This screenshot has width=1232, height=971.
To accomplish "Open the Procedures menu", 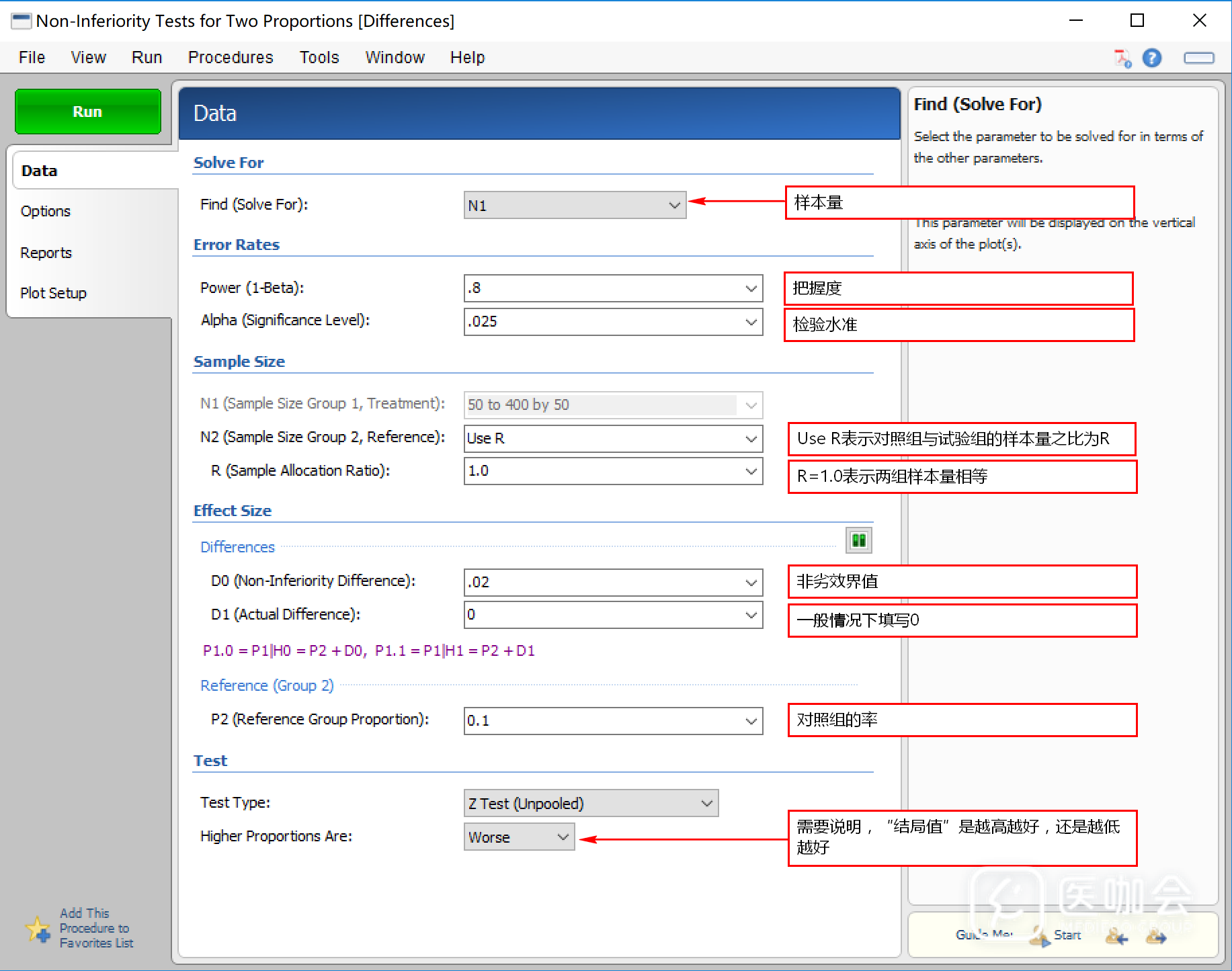I will coord(231,58).
